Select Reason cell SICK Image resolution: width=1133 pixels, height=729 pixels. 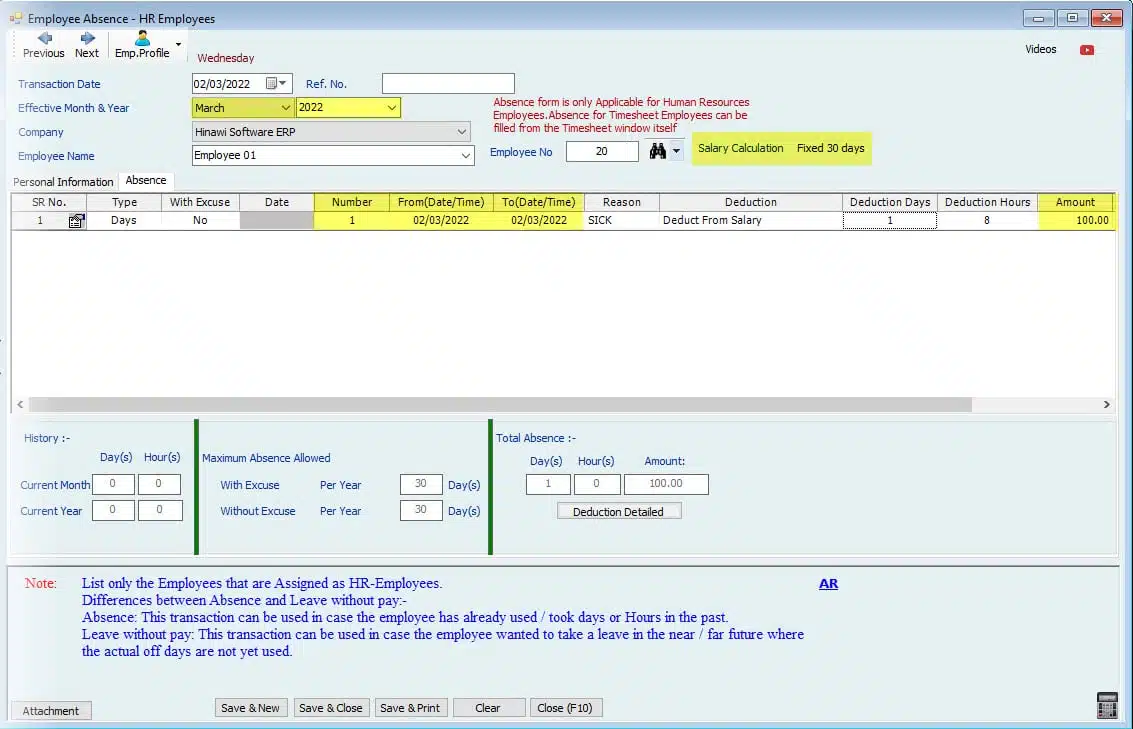point(621,220)
